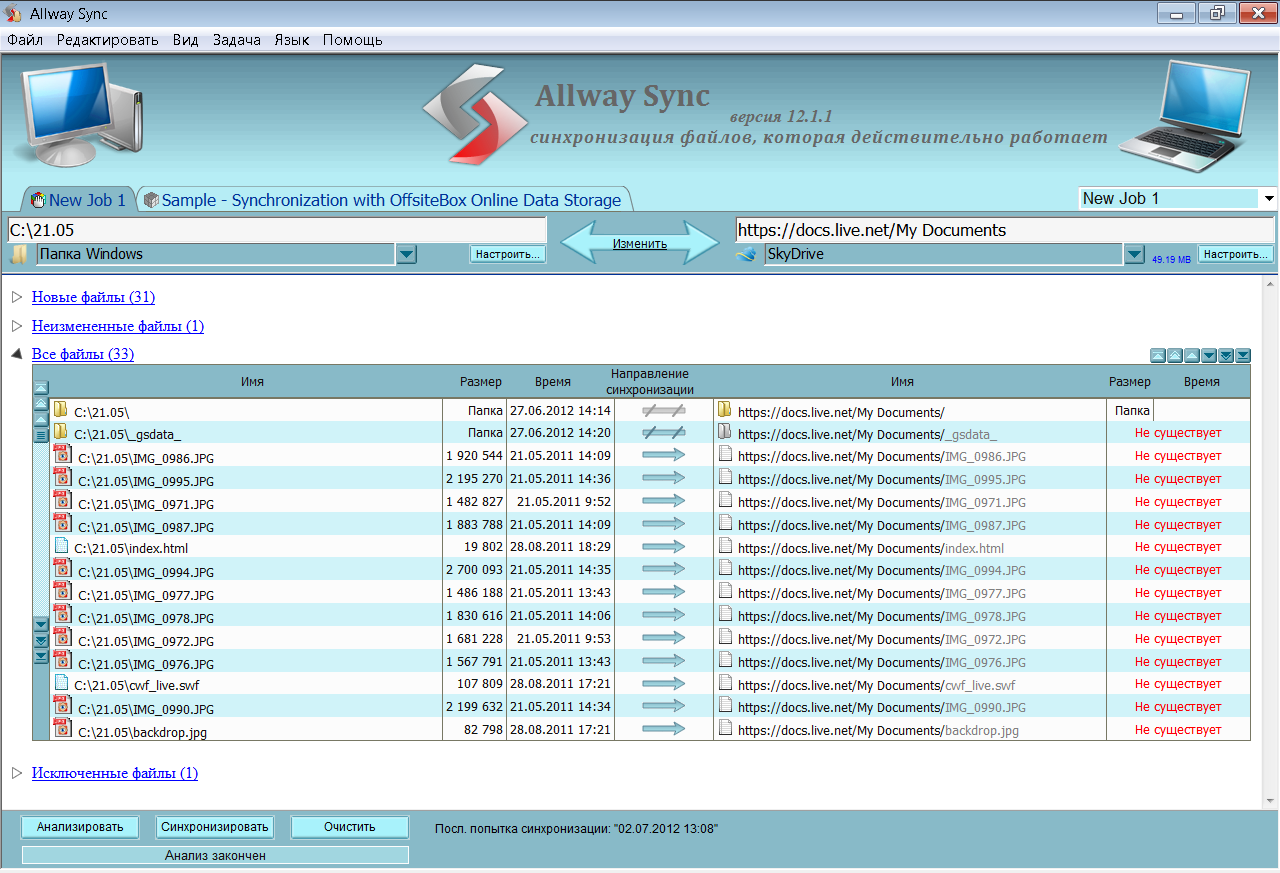Switch to the Sample OffsiteBox synchronization tab
1280x873 pixels.
click(x=383, y=200)
